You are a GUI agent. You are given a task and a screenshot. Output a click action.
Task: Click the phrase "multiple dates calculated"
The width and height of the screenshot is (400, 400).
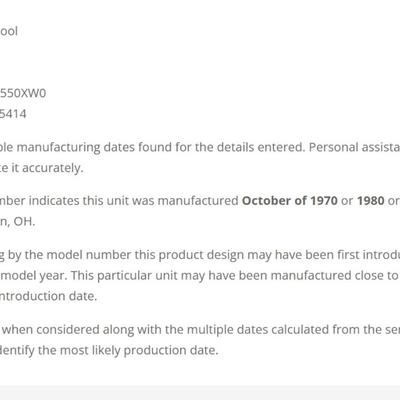253,330
